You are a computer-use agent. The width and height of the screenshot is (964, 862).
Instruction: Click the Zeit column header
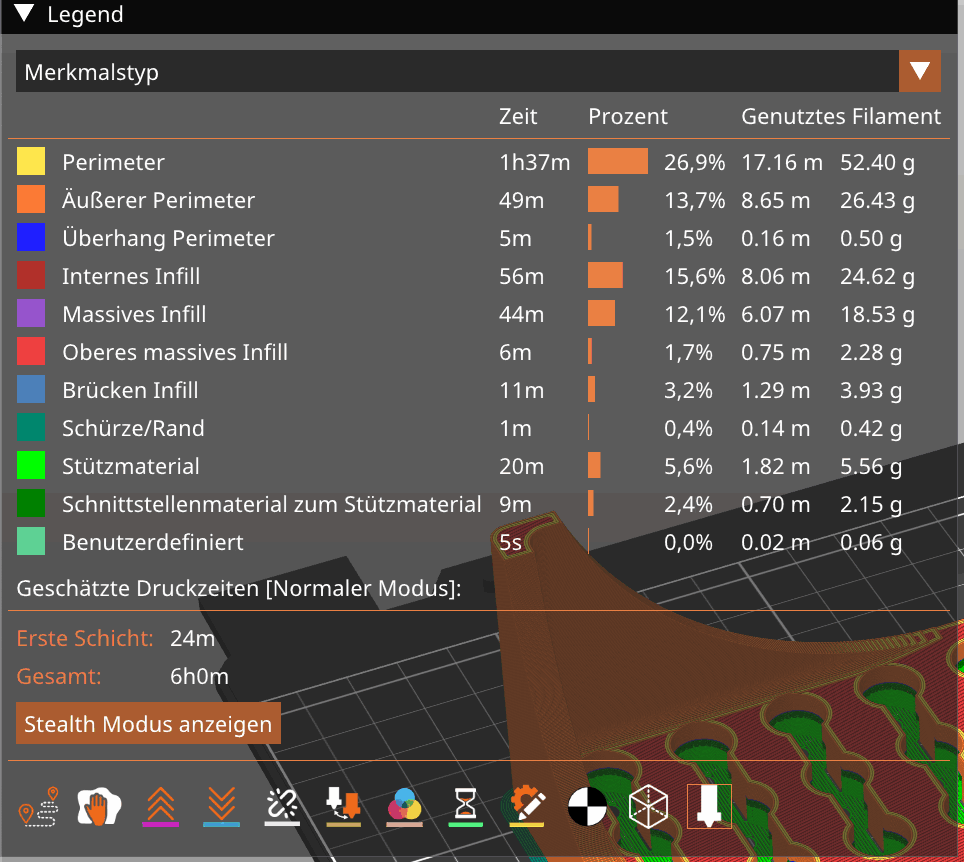518,116
